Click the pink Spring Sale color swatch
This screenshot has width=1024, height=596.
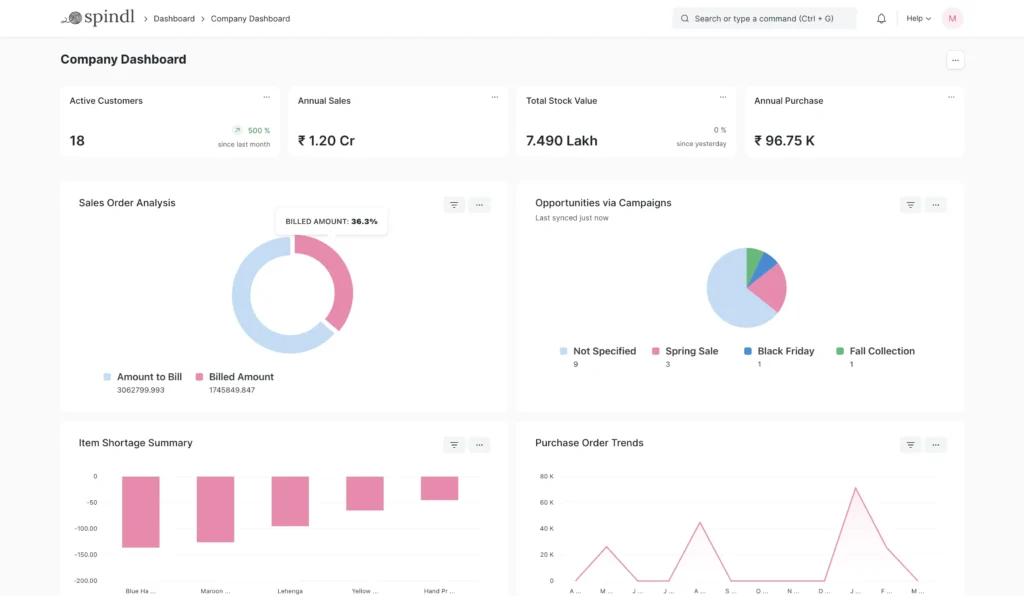(x=657, y=351)
